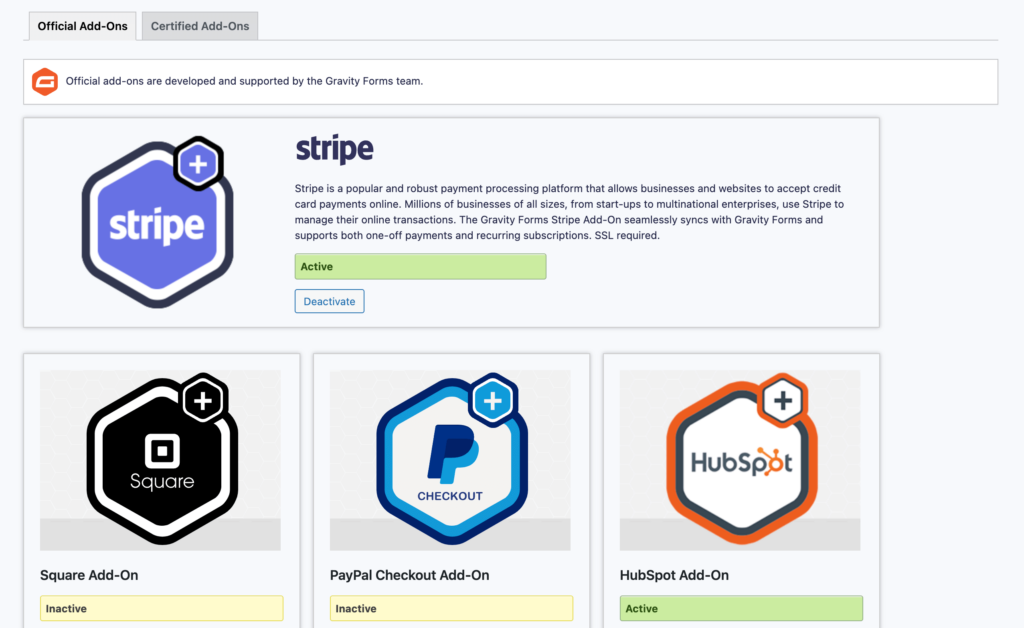Click the HubSpot hexagon add-on icon

(x=740, y=462)
